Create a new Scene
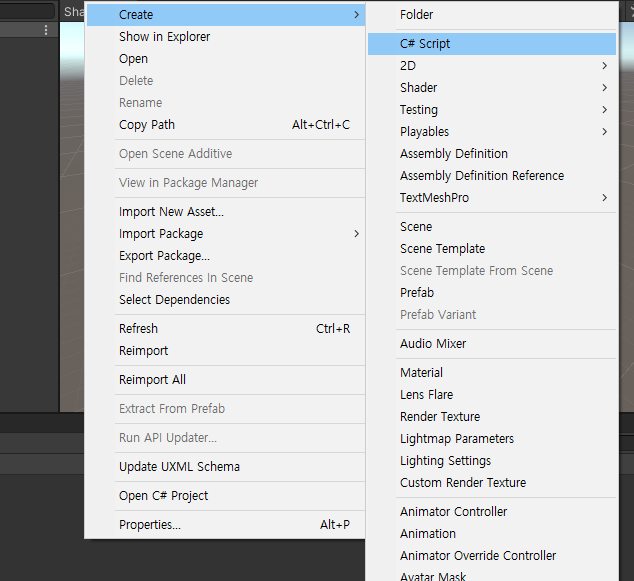 coord(492,226)
